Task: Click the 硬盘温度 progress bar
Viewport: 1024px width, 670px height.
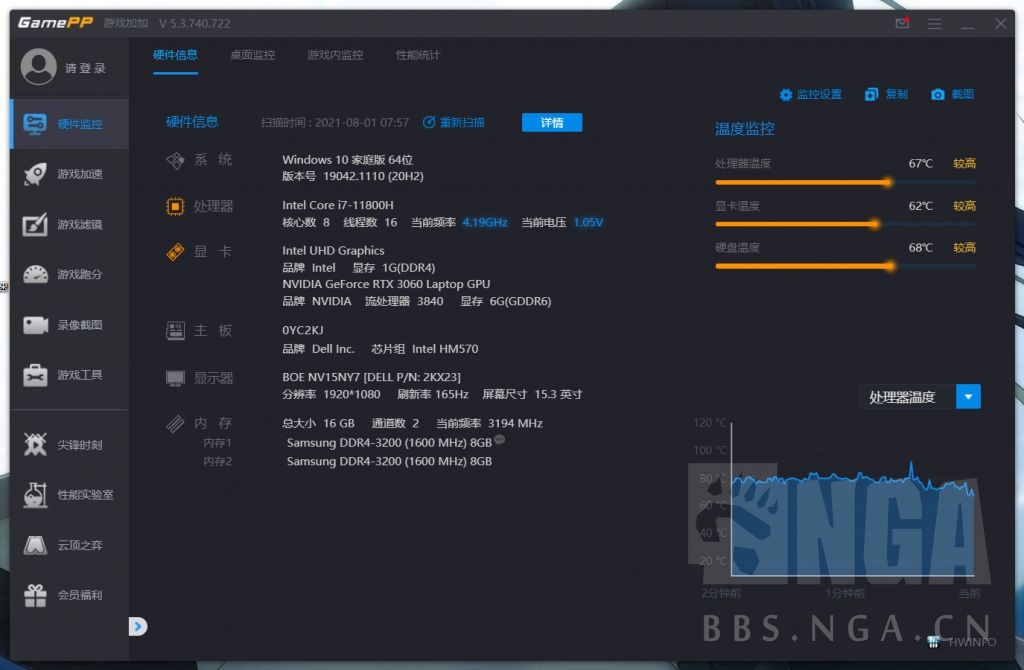Action: coord(846,266)
